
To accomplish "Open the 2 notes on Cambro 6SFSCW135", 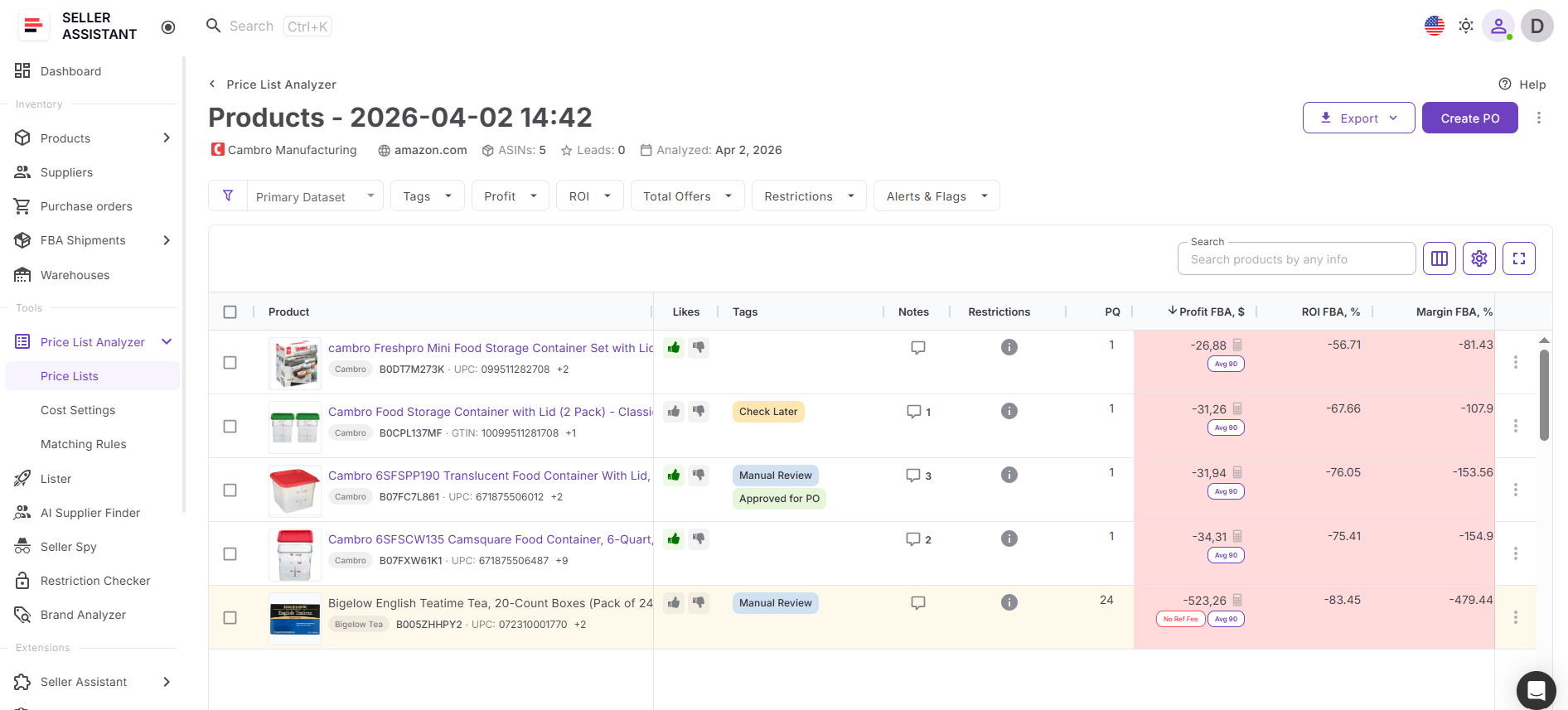I will [x=918, y=539].
